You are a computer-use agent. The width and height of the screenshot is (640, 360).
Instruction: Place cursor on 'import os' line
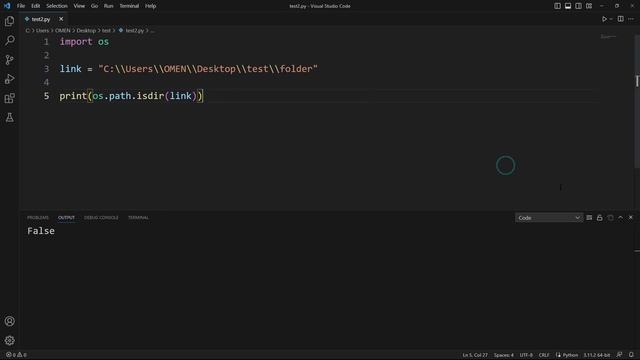tap(84, 42)
